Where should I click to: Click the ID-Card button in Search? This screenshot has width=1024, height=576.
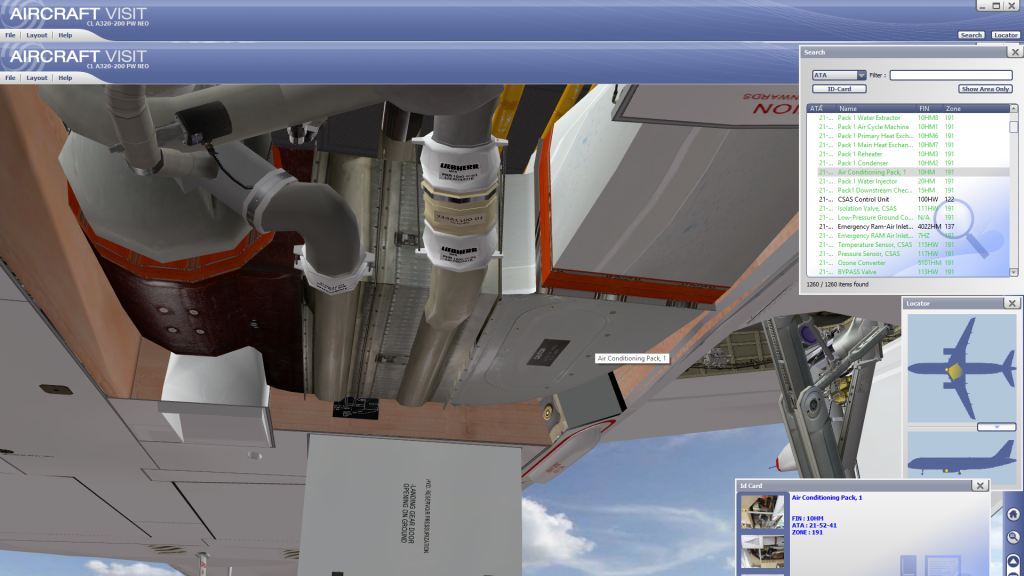(839, 89)
